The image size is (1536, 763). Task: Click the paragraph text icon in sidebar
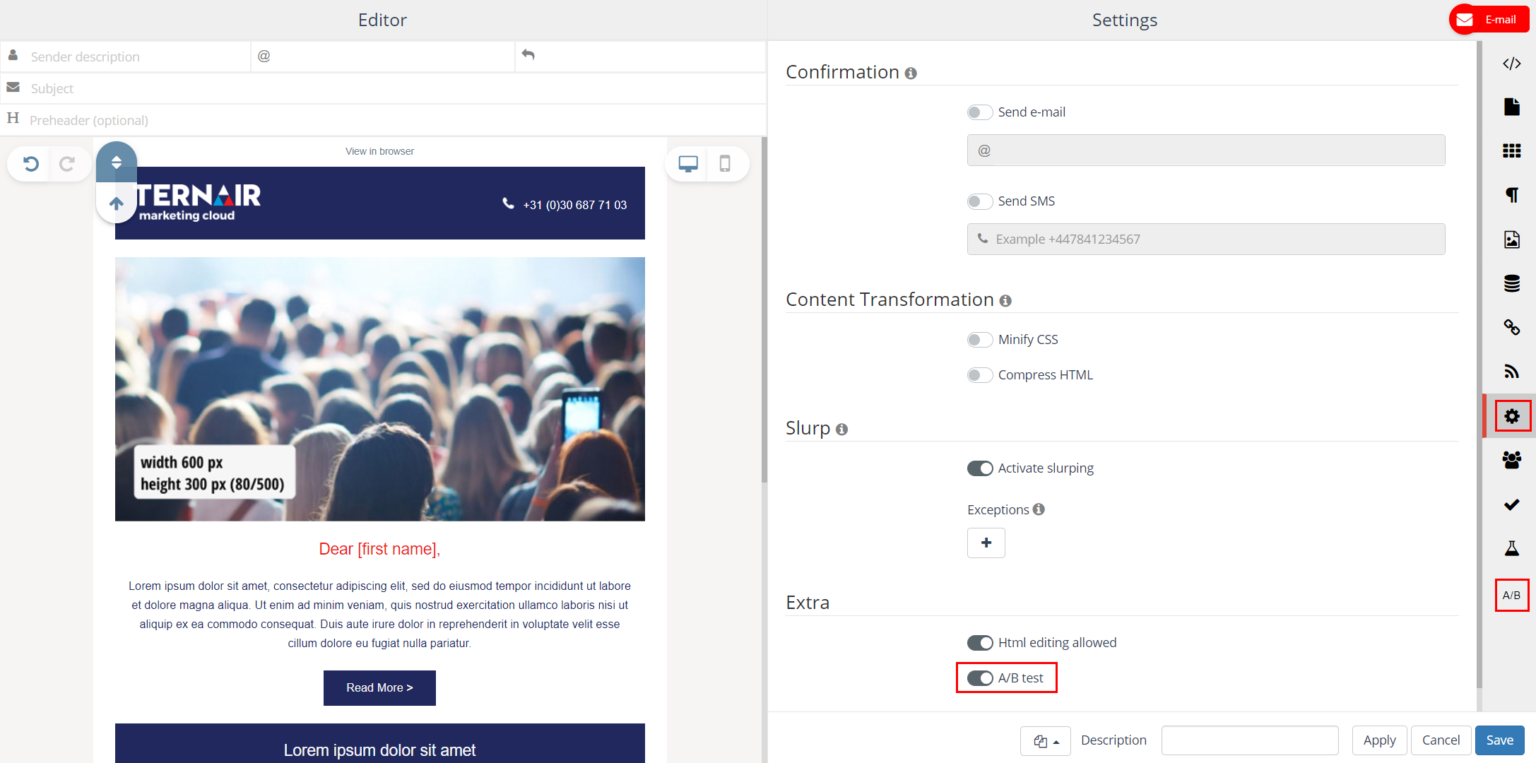pyautogui.click(x=1511, y=195)
